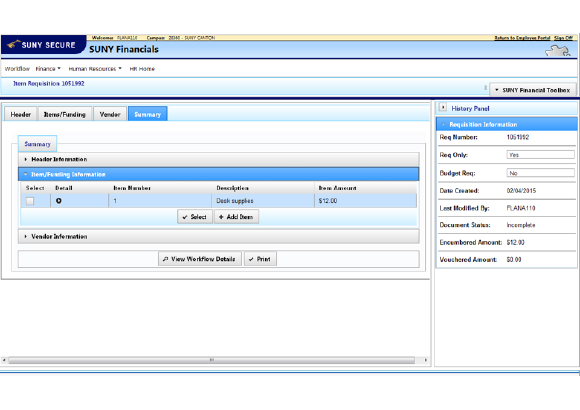This screenshot has width=580, height=410.
Task: Go to HR Home
Action: [x=142, y=69]
